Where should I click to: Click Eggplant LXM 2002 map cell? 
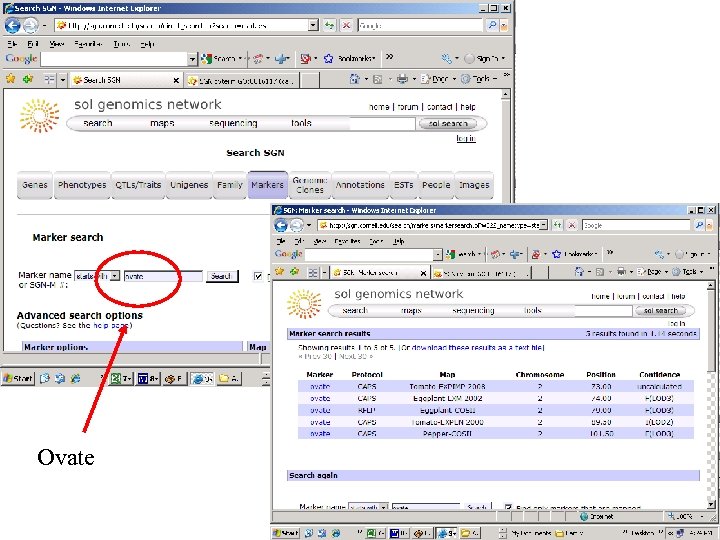pos(447,398)
